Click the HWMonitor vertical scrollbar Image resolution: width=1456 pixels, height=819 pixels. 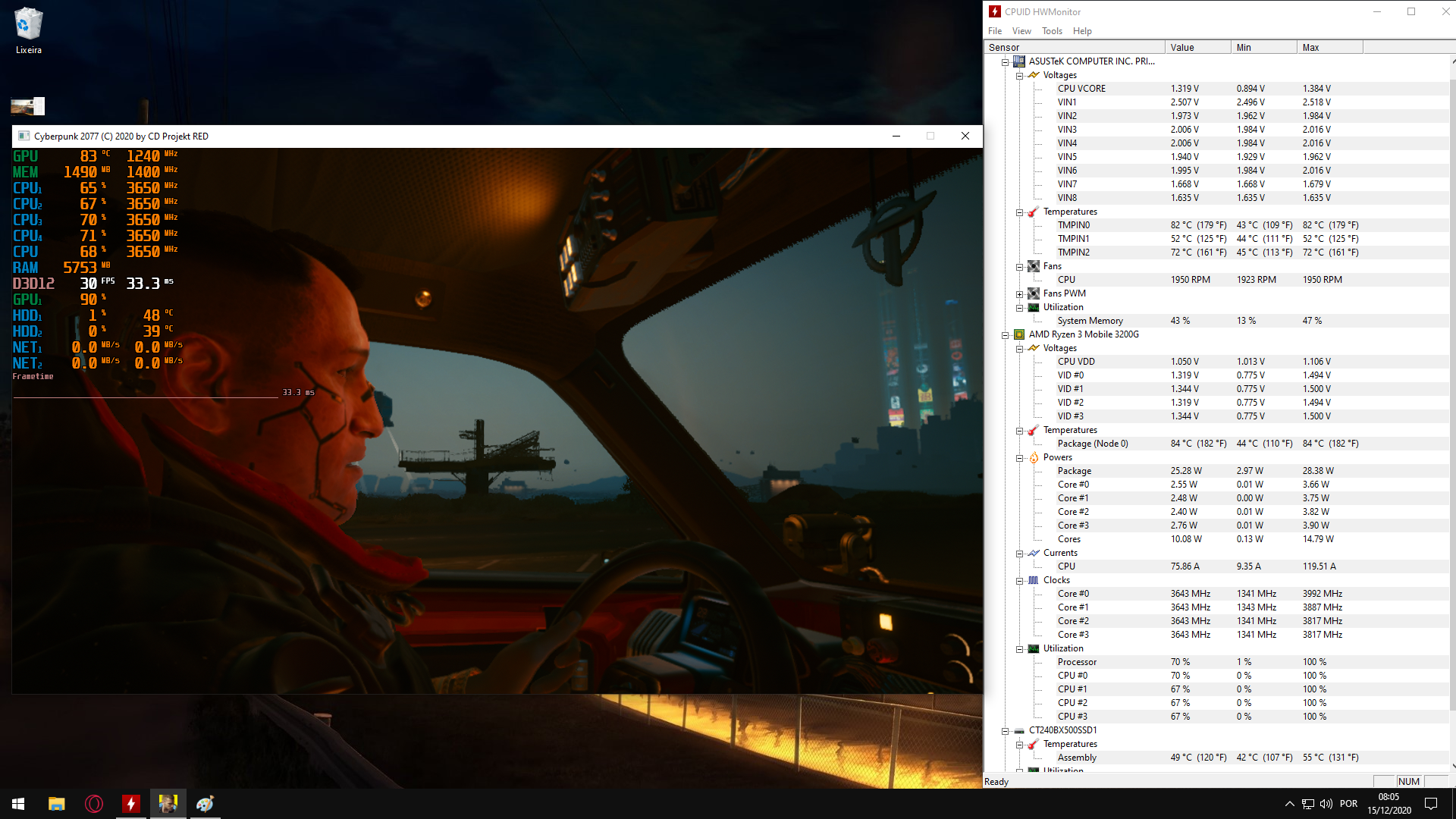click(x=1452, y=394)
